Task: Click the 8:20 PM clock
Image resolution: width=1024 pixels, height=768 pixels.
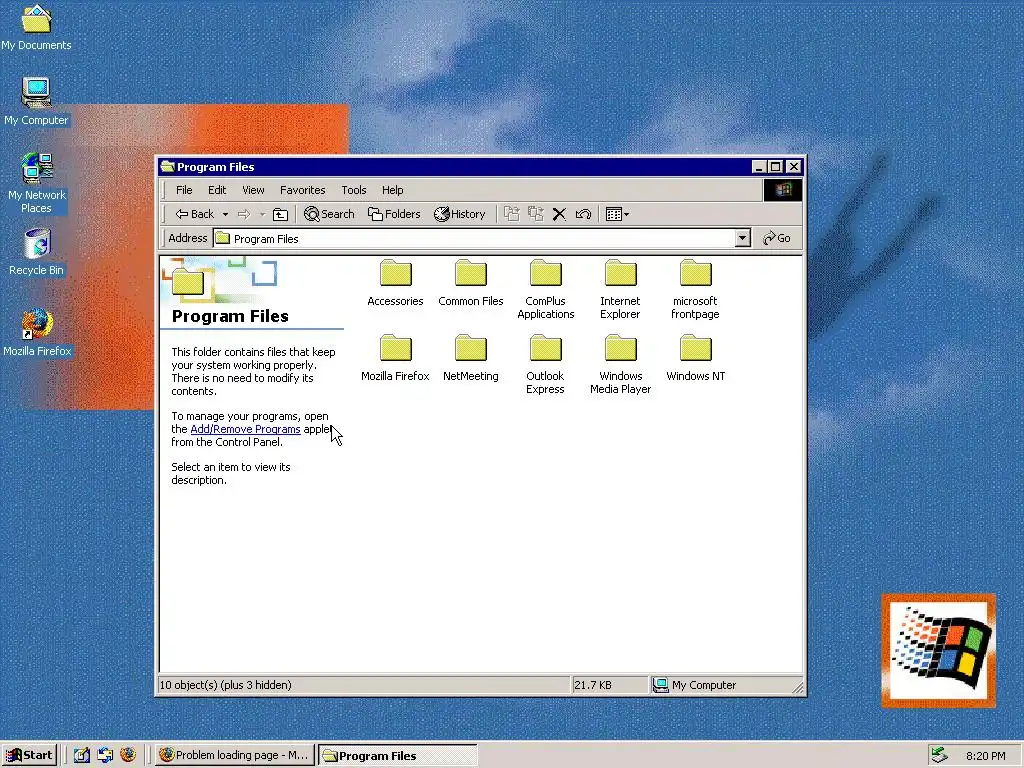Action: (x=985, y=756)
